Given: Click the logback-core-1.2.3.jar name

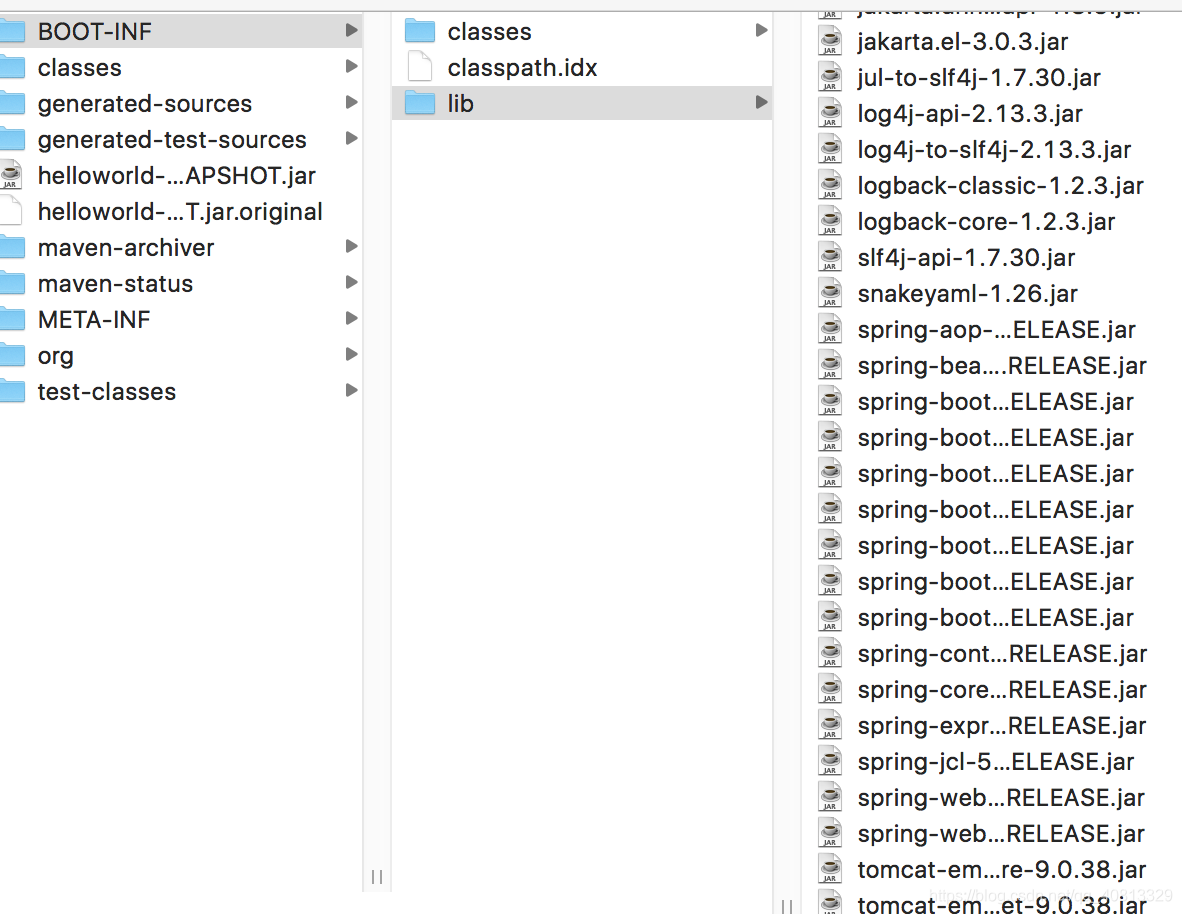Looking at the screenshot, I should 986,222.
